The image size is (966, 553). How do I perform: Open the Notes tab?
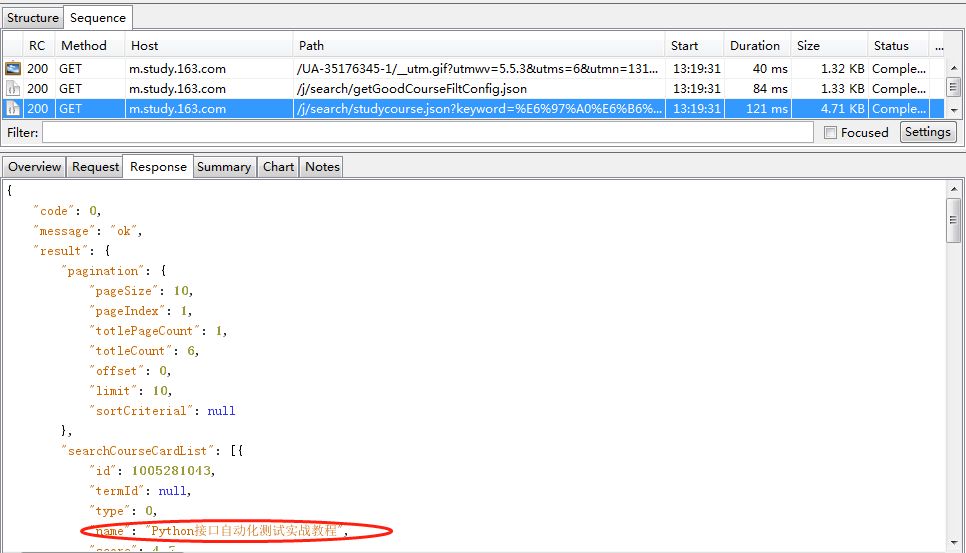[x=322, y=167]
